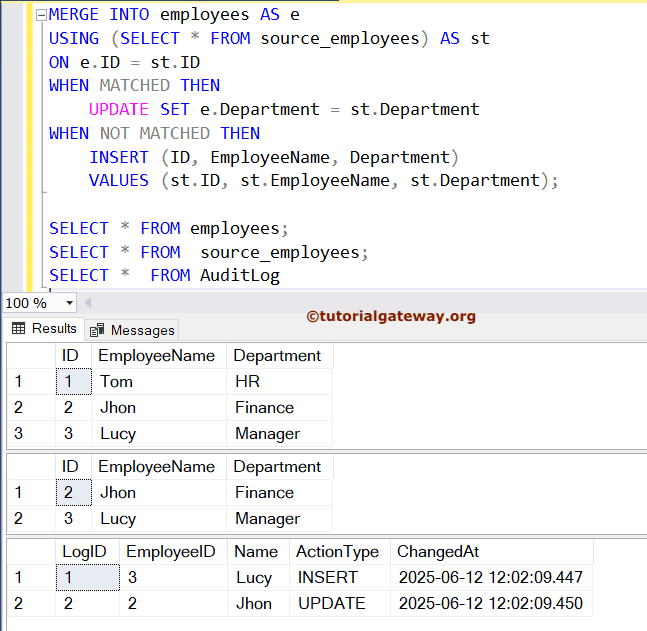
Task: Select the highlighted LogID cell 1
Action: click(x=88, y=577)
